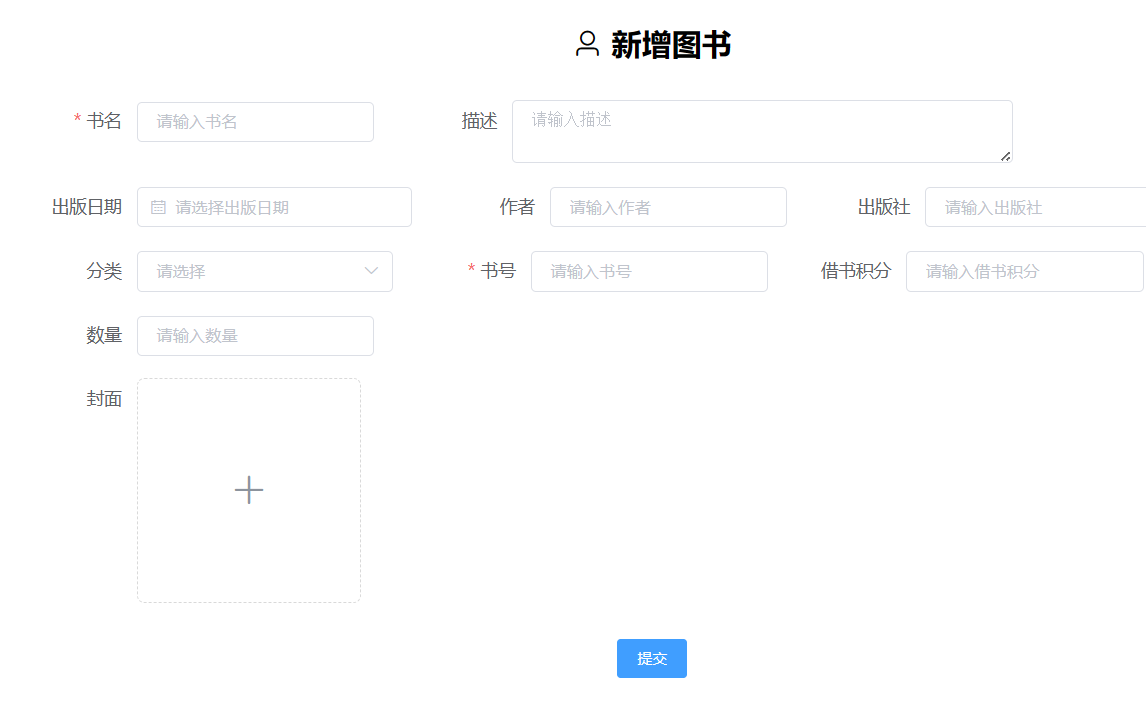This screenshot has height=707, width=1146.
Task: Click the 书号 label
Action: point(498,271)
